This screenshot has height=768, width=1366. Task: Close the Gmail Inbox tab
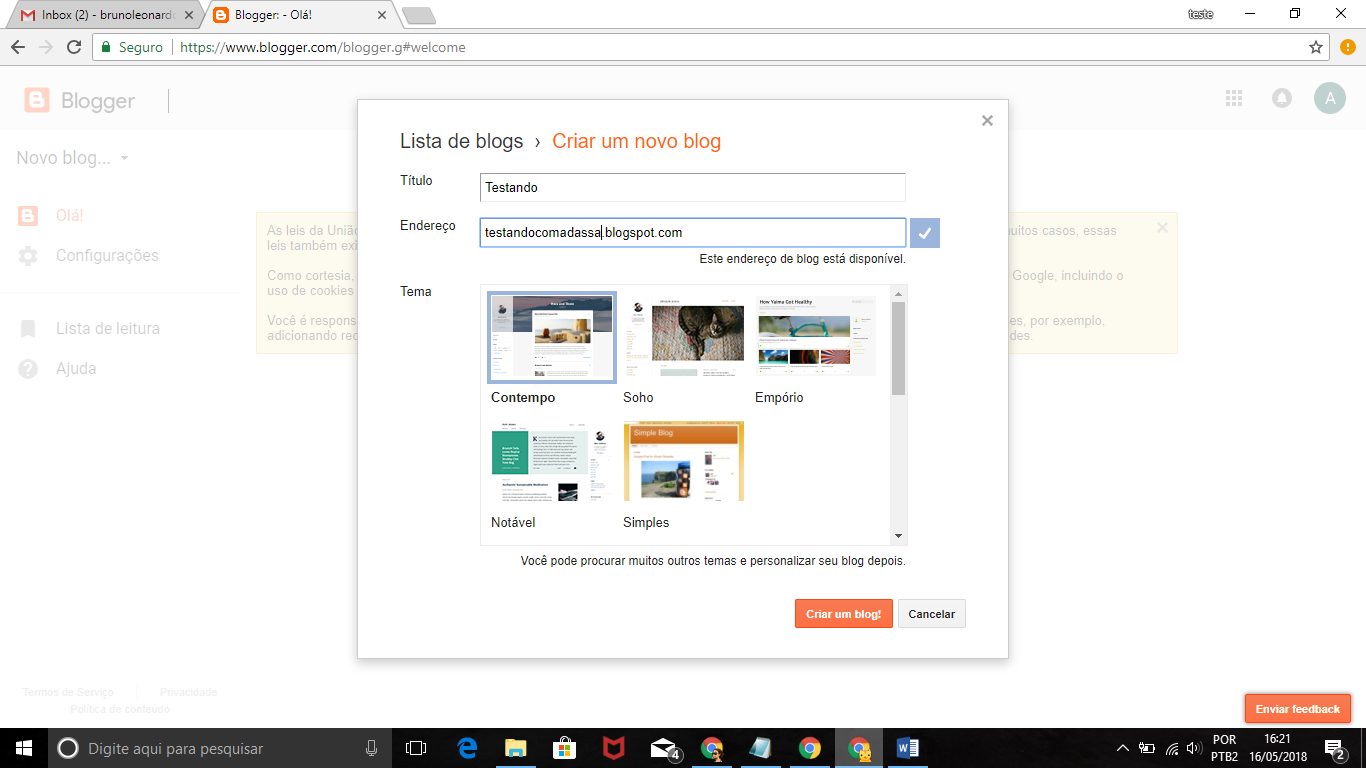(189, 15)
